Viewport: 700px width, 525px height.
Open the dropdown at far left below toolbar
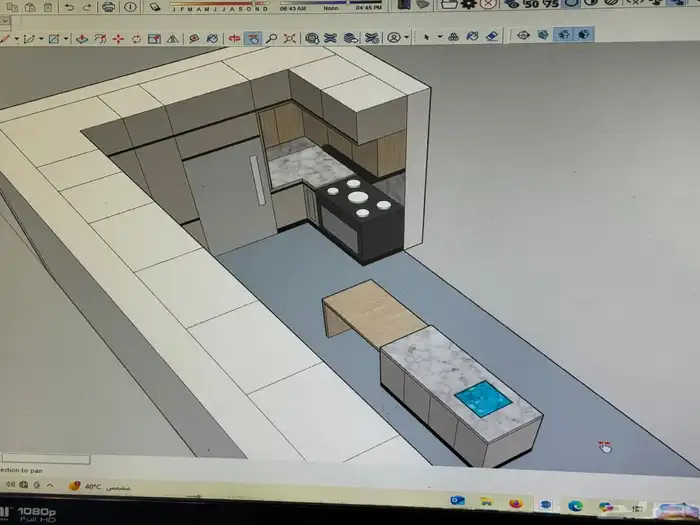[5, 21]
